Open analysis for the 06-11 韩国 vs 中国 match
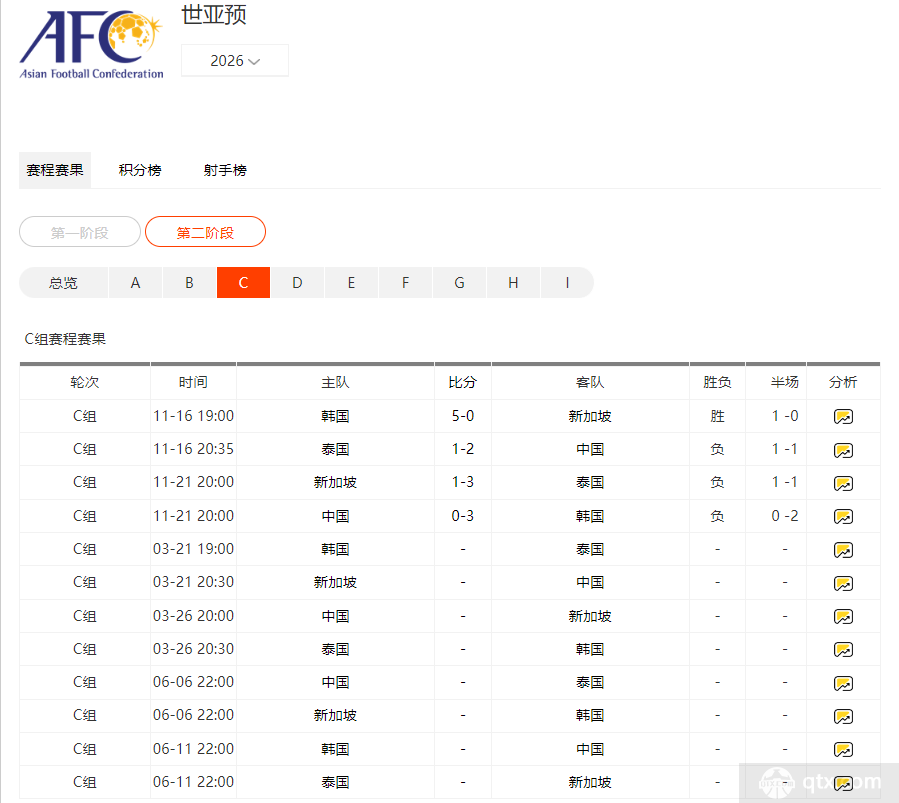 pyautogui.click(x=843, y=749)
